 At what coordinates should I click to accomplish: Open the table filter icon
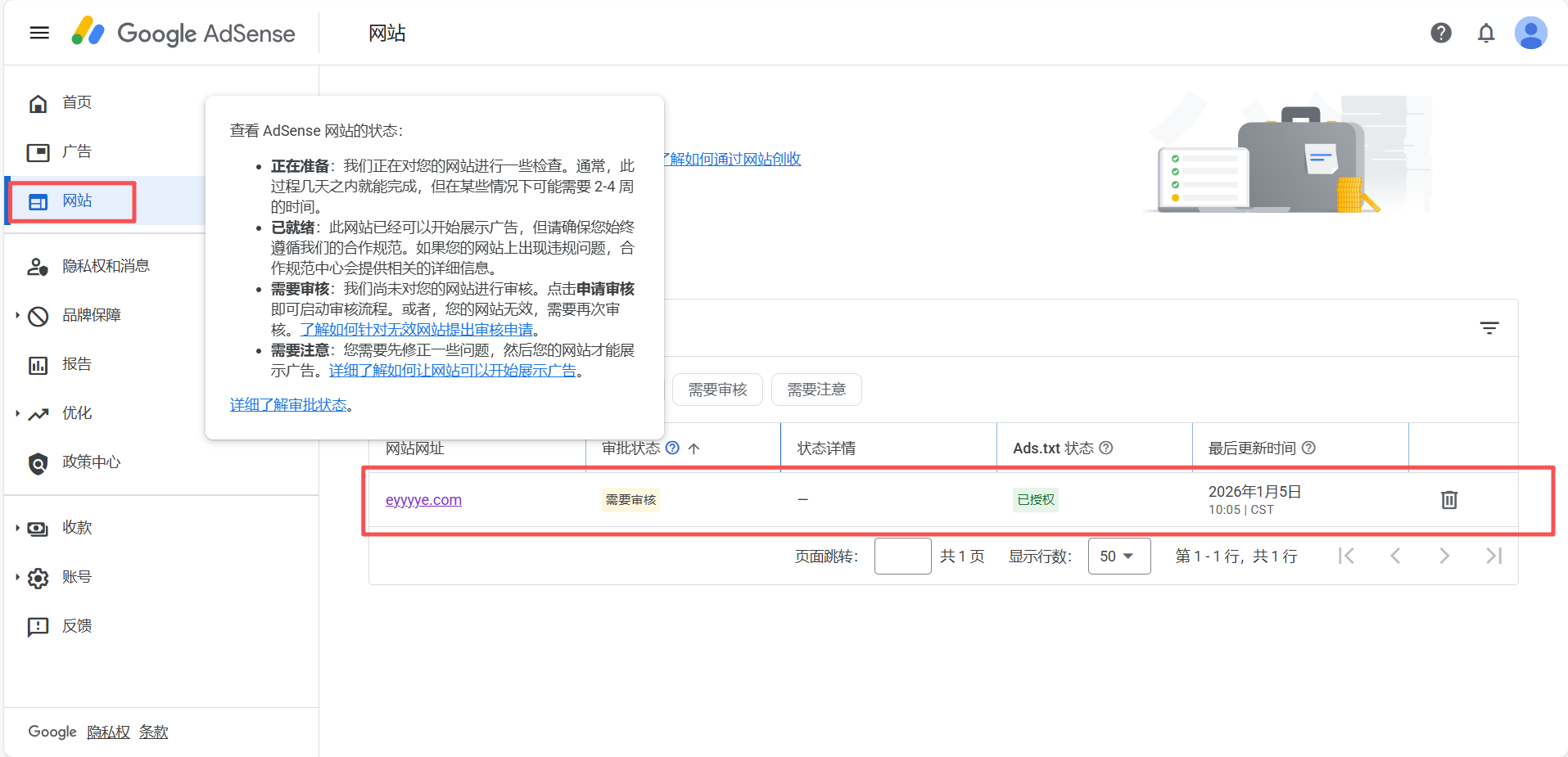[x=1489, y=328]
